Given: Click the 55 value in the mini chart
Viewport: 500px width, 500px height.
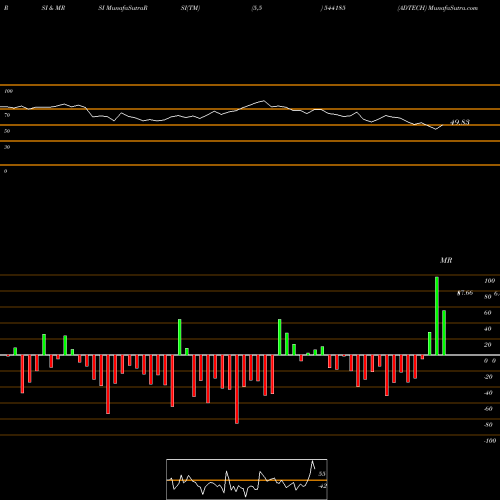Looking at the screenshot, I should pos(322,474).
